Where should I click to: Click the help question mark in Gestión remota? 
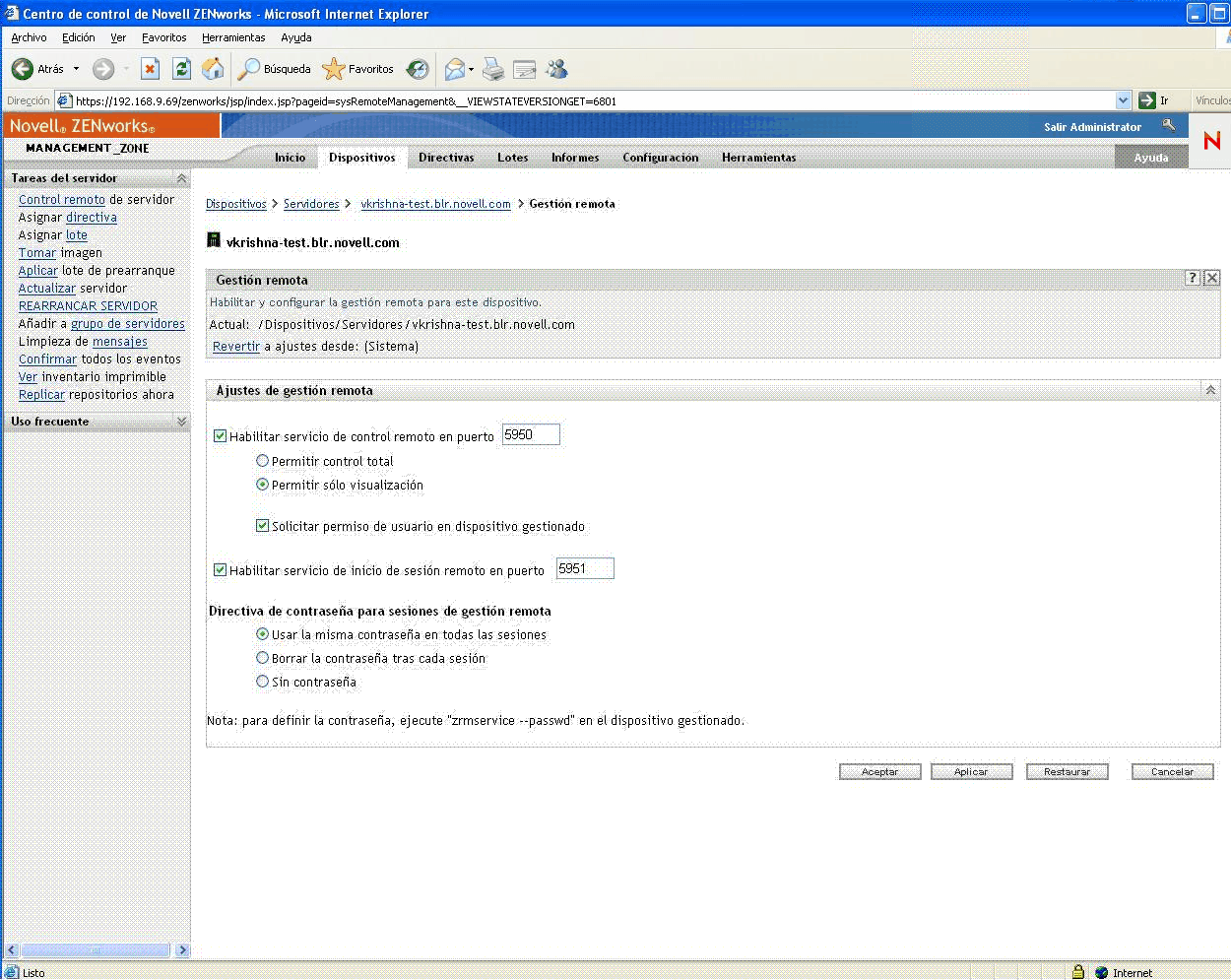(x=1193, y=279)
